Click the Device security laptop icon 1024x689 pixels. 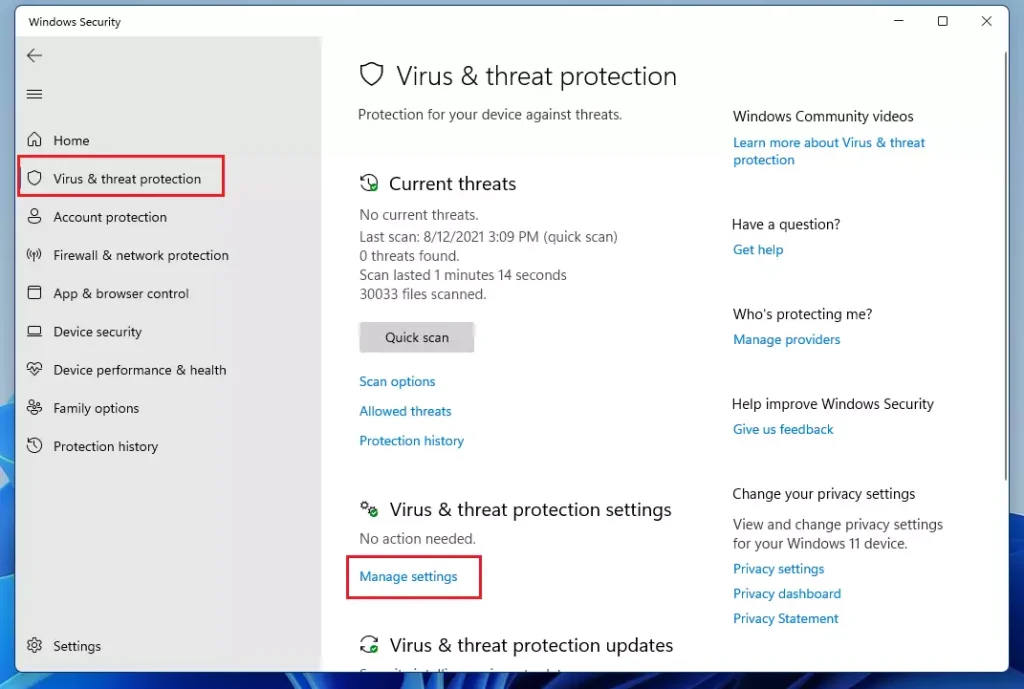35,331
